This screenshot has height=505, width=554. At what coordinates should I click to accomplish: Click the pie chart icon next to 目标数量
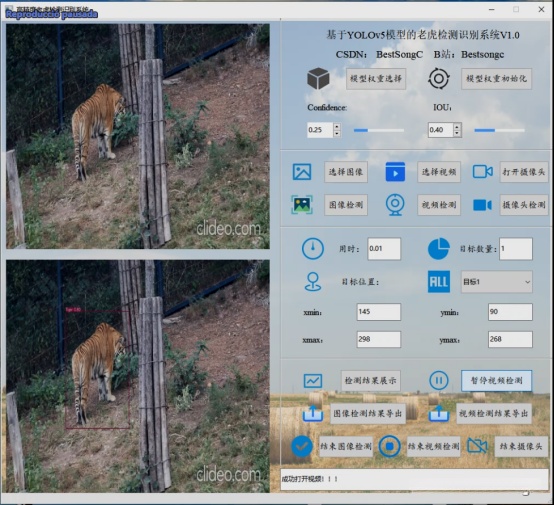point(438,249)
